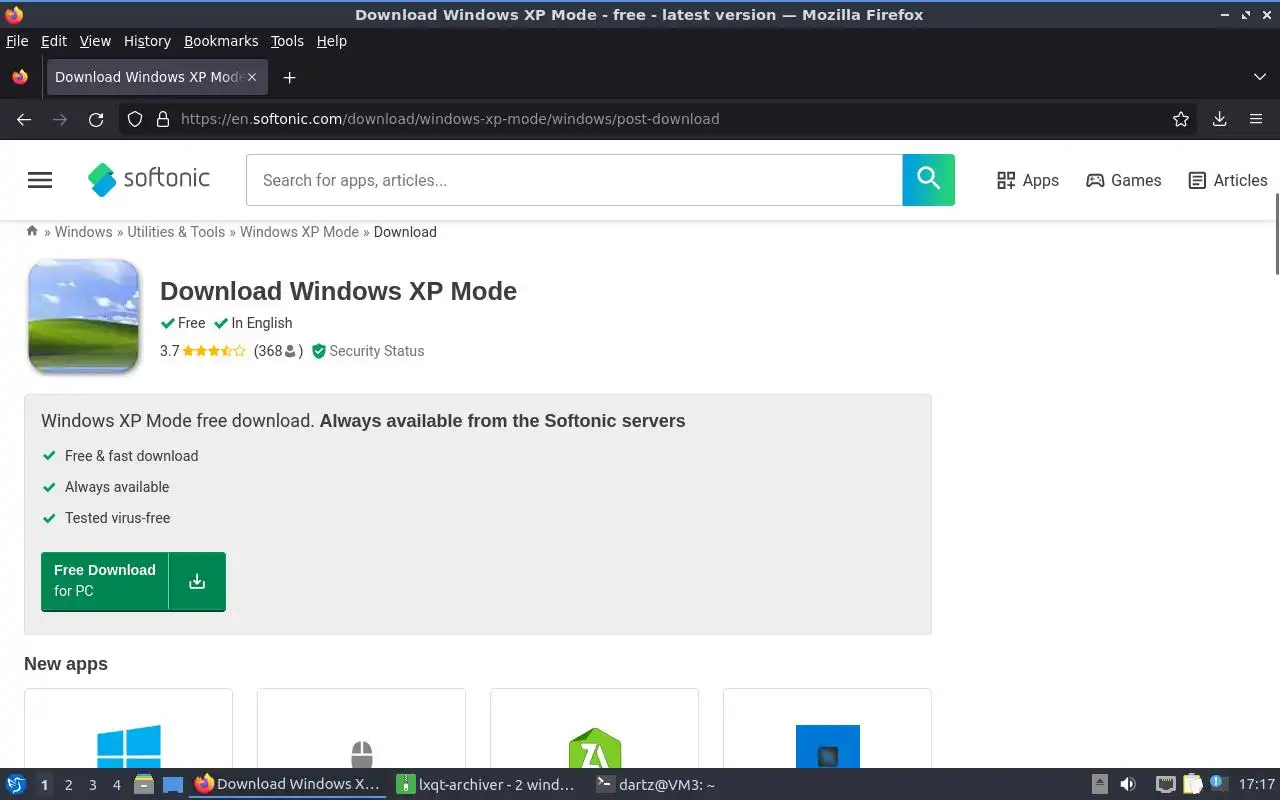Click the Free Download for PC button
Image resolution: width=1280 pixels, height=800 pixels.
tap(133, 581)
